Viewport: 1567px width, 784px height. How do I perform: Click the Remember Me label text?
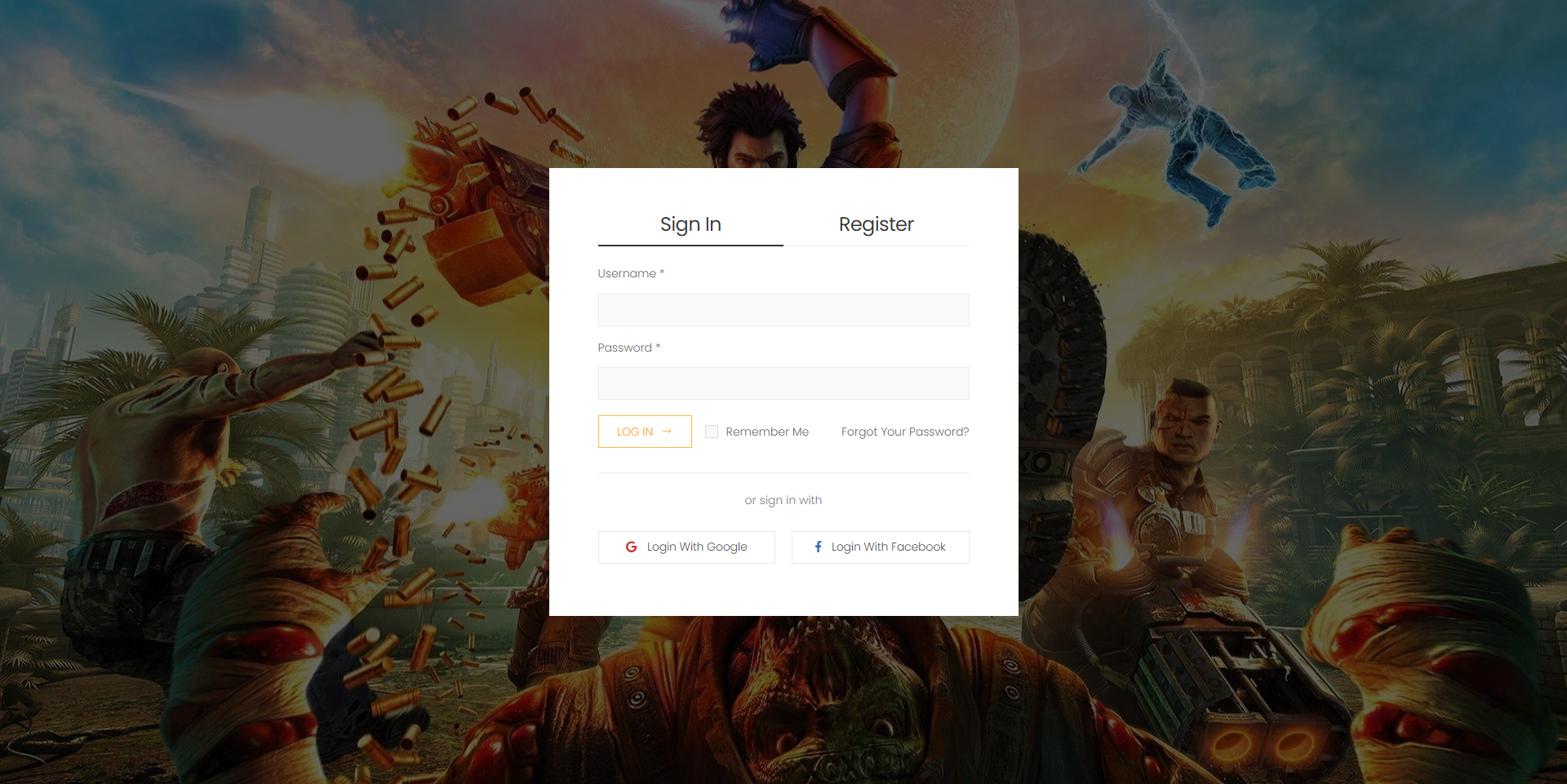[x=766, y=432]
